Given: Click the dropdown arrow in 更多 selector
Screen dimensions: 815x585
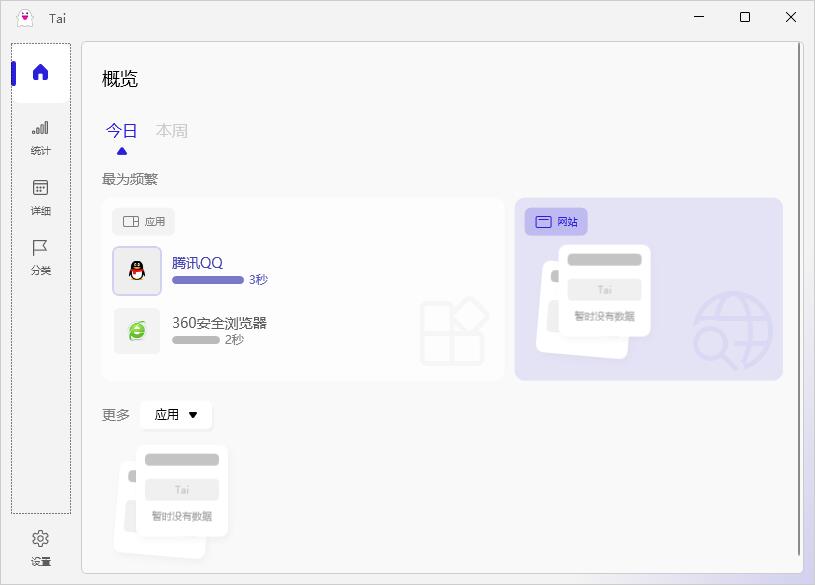Looking at the screenshot, I should [193, 415].
